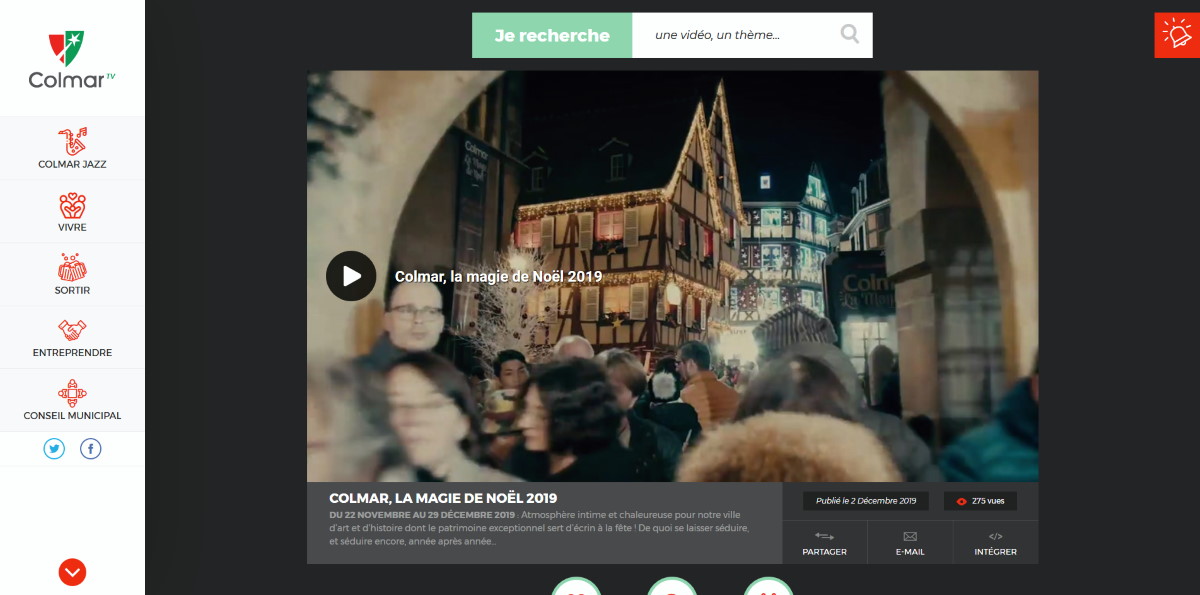Click heading 'COLMAR, LA MAGIE DE NOËL 2019'

point(443,498)
